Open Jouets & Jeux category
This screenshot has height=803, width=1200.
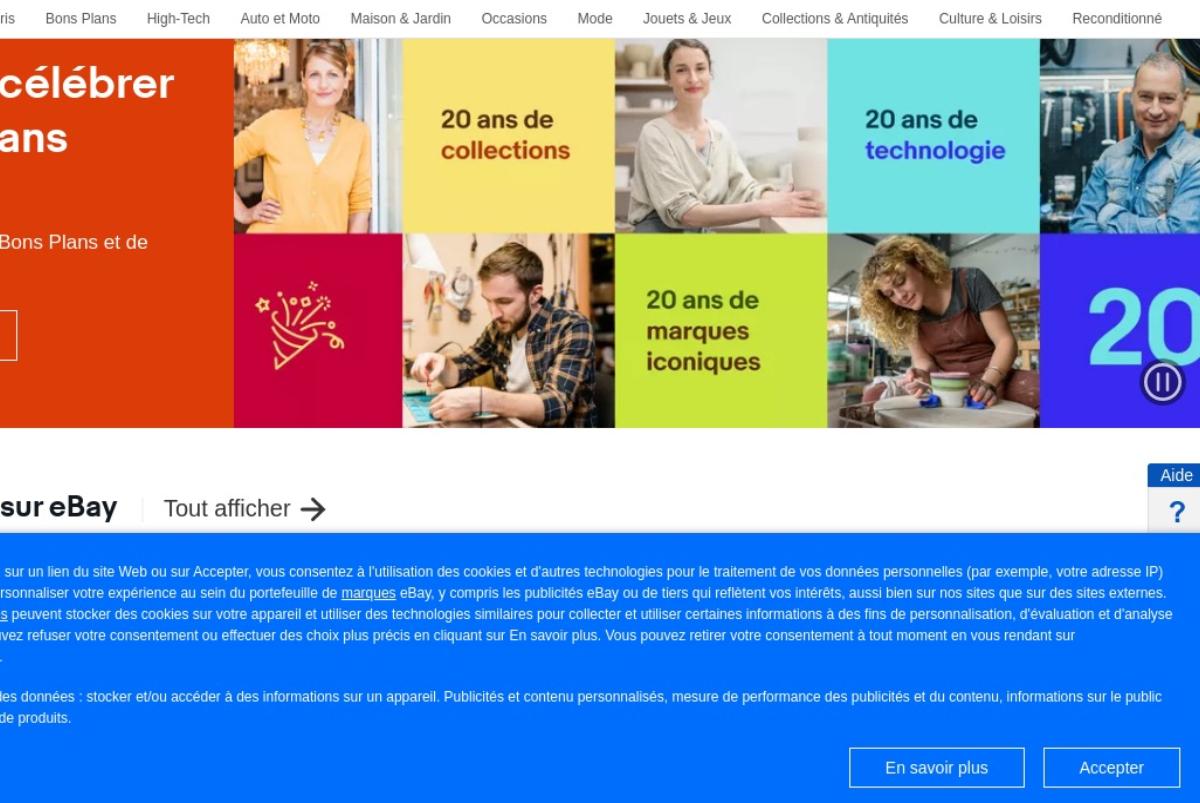[687, 18]
